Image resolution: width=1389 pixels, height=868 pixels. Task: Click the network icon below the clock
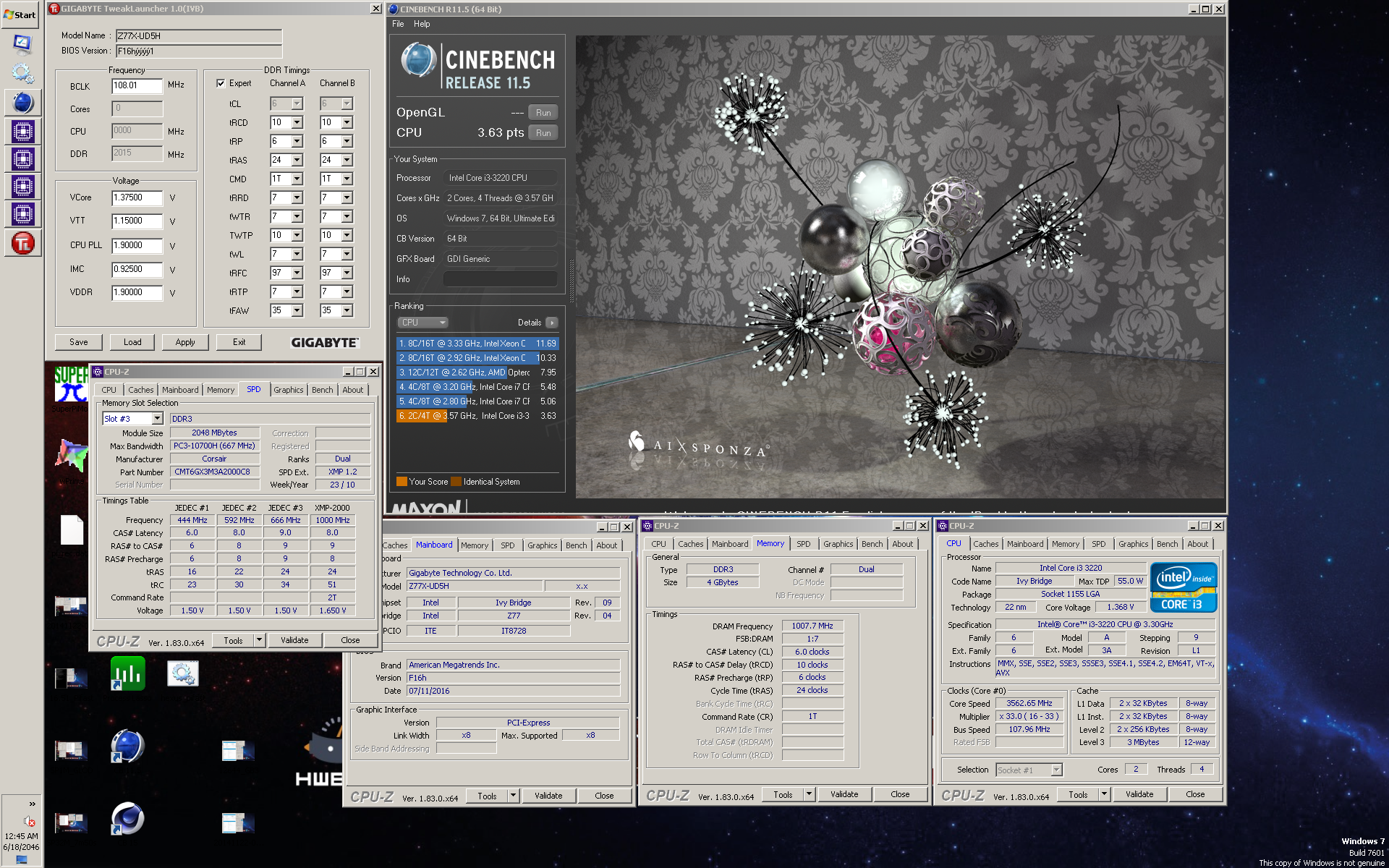pyautogui.click(x=22, y=859)
